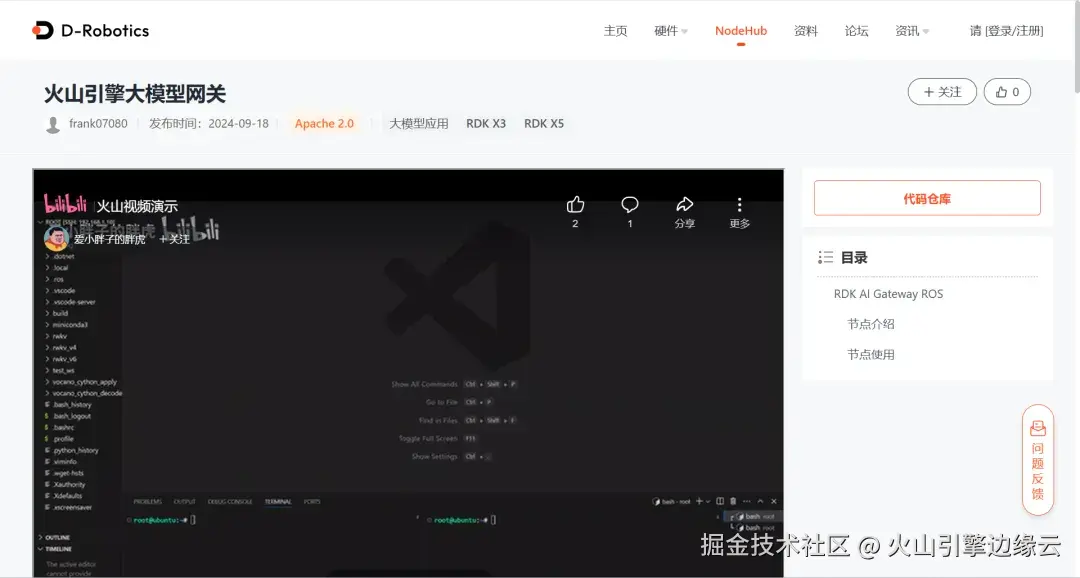Screen dimensions: 1080x578
Task: Click the Apache 2.0 license tag
Action: click(x=324, y=123)
